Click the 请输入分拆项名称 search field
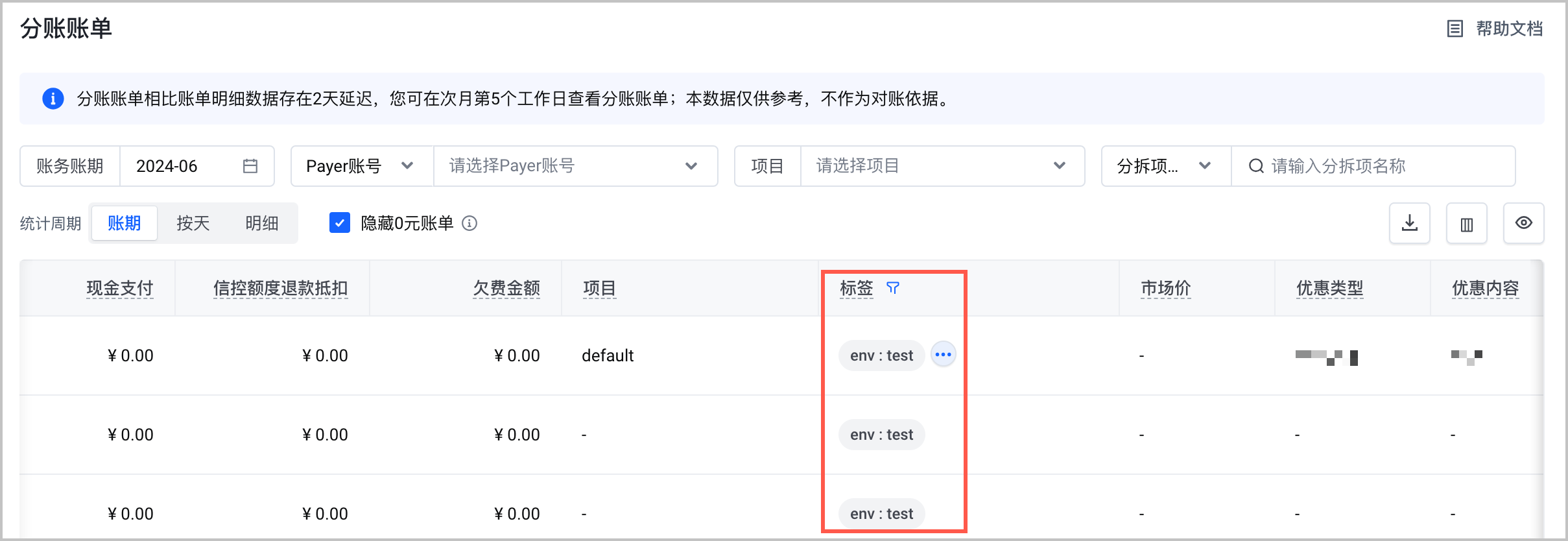1568x541 pixels. 1373,166
